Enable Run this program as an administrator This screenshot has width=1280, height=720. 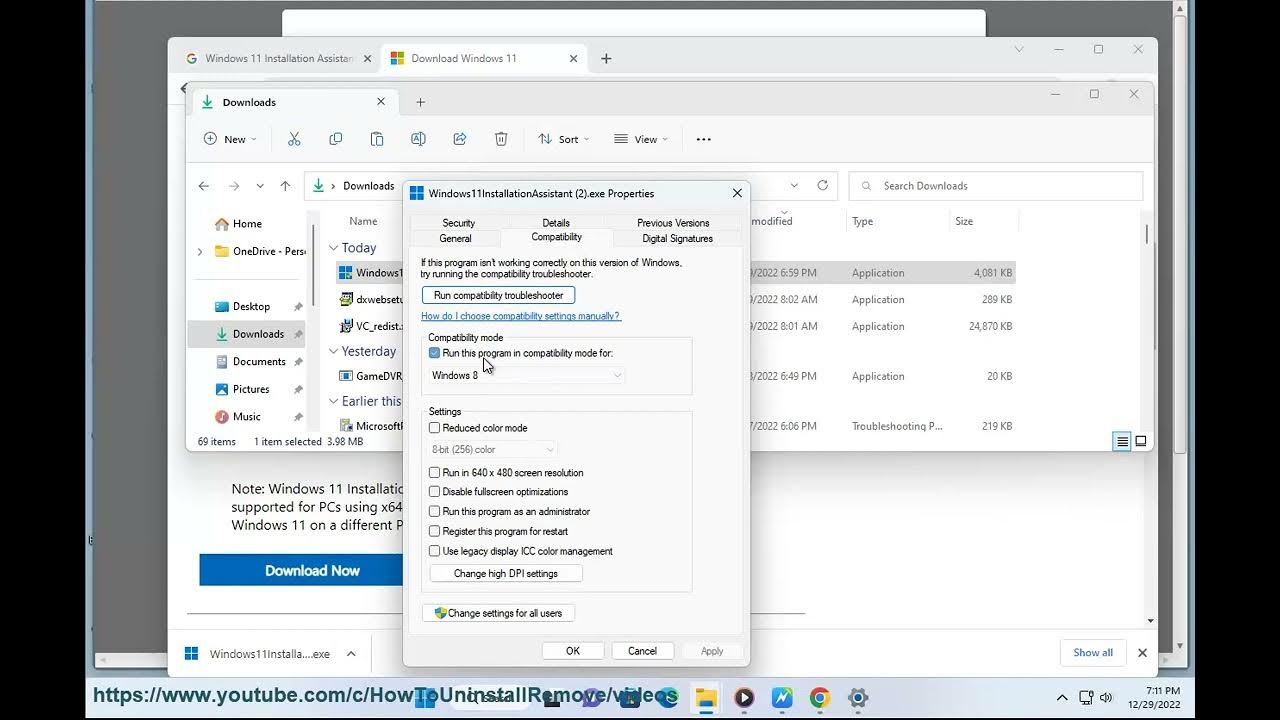pyautogui.click(x=434, y=511)
